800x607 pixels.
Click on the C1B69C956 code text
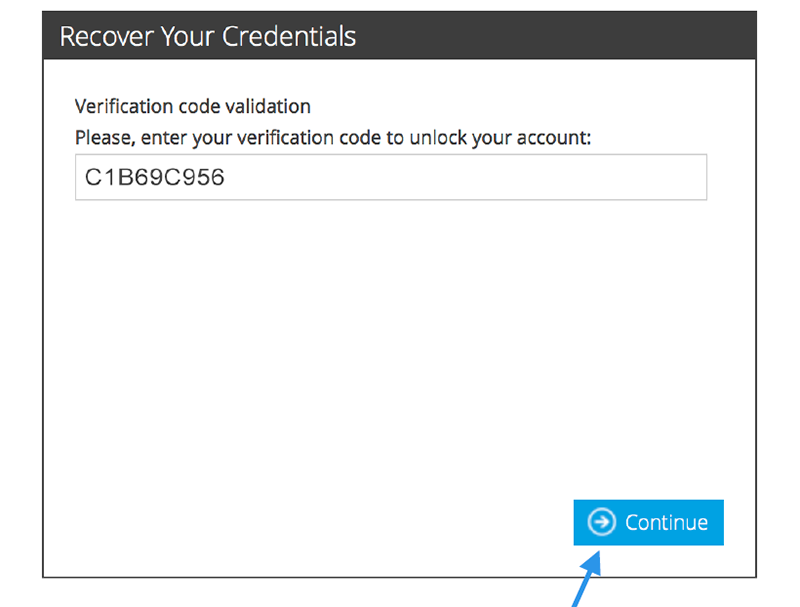155,178
